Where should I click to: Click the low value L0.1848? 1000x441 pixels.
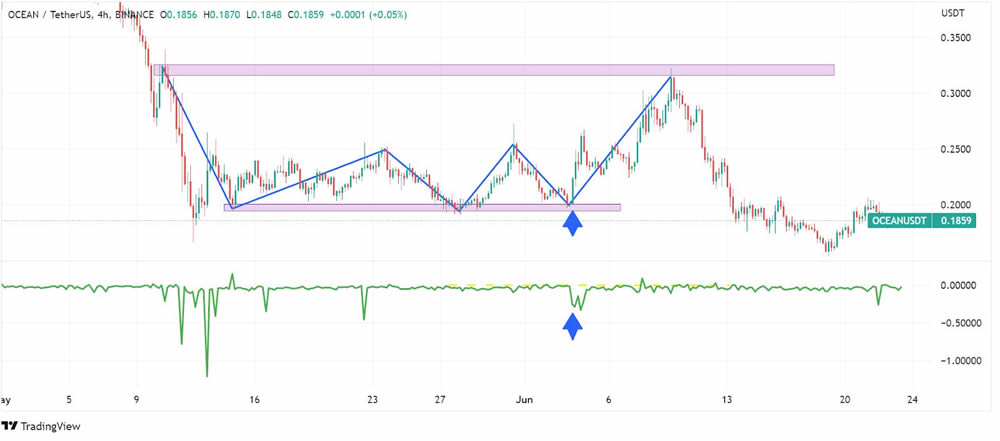263,13
